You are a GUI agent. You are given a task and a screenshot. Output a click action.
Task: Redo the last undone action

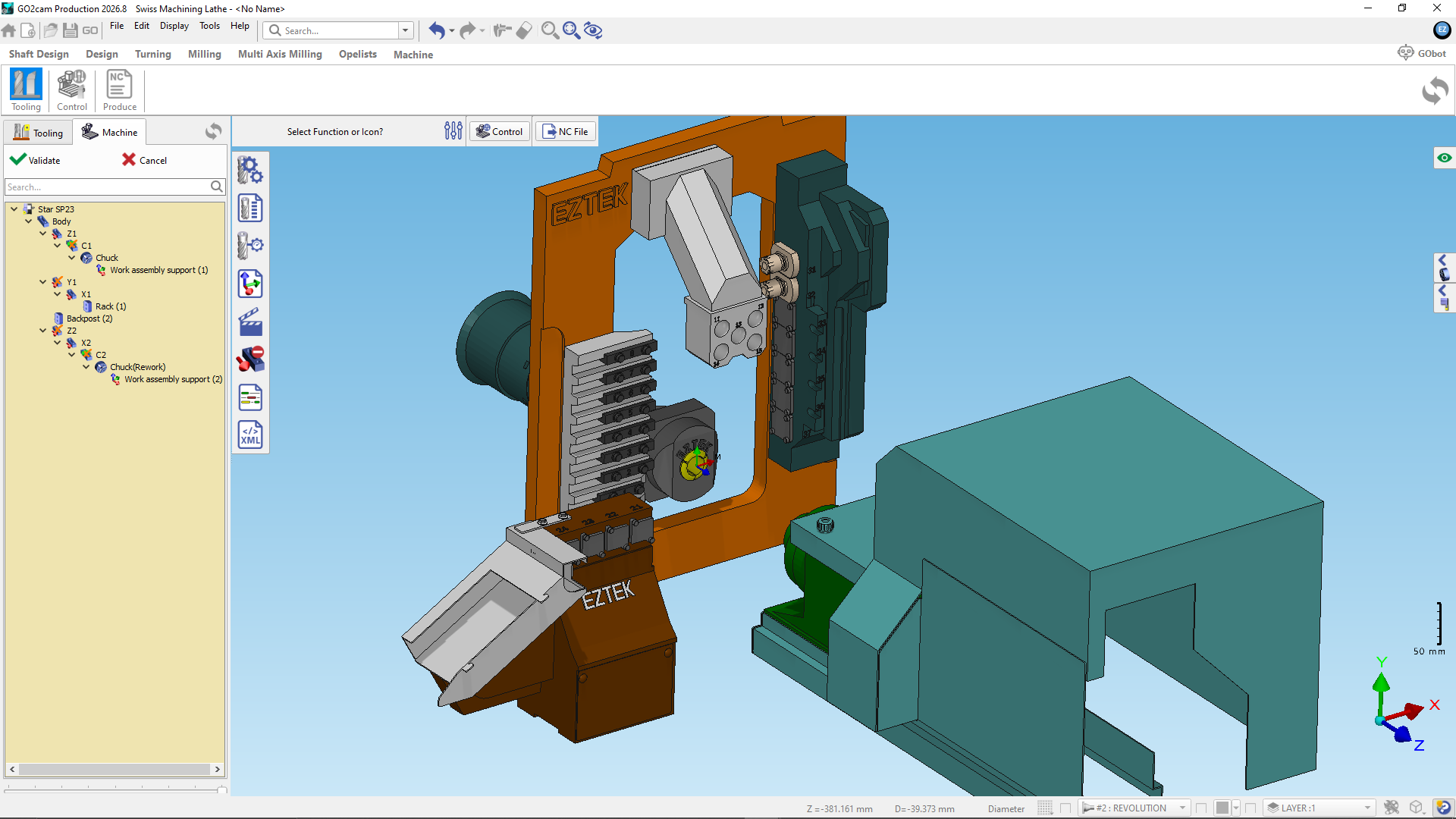(x=467, y=30)
